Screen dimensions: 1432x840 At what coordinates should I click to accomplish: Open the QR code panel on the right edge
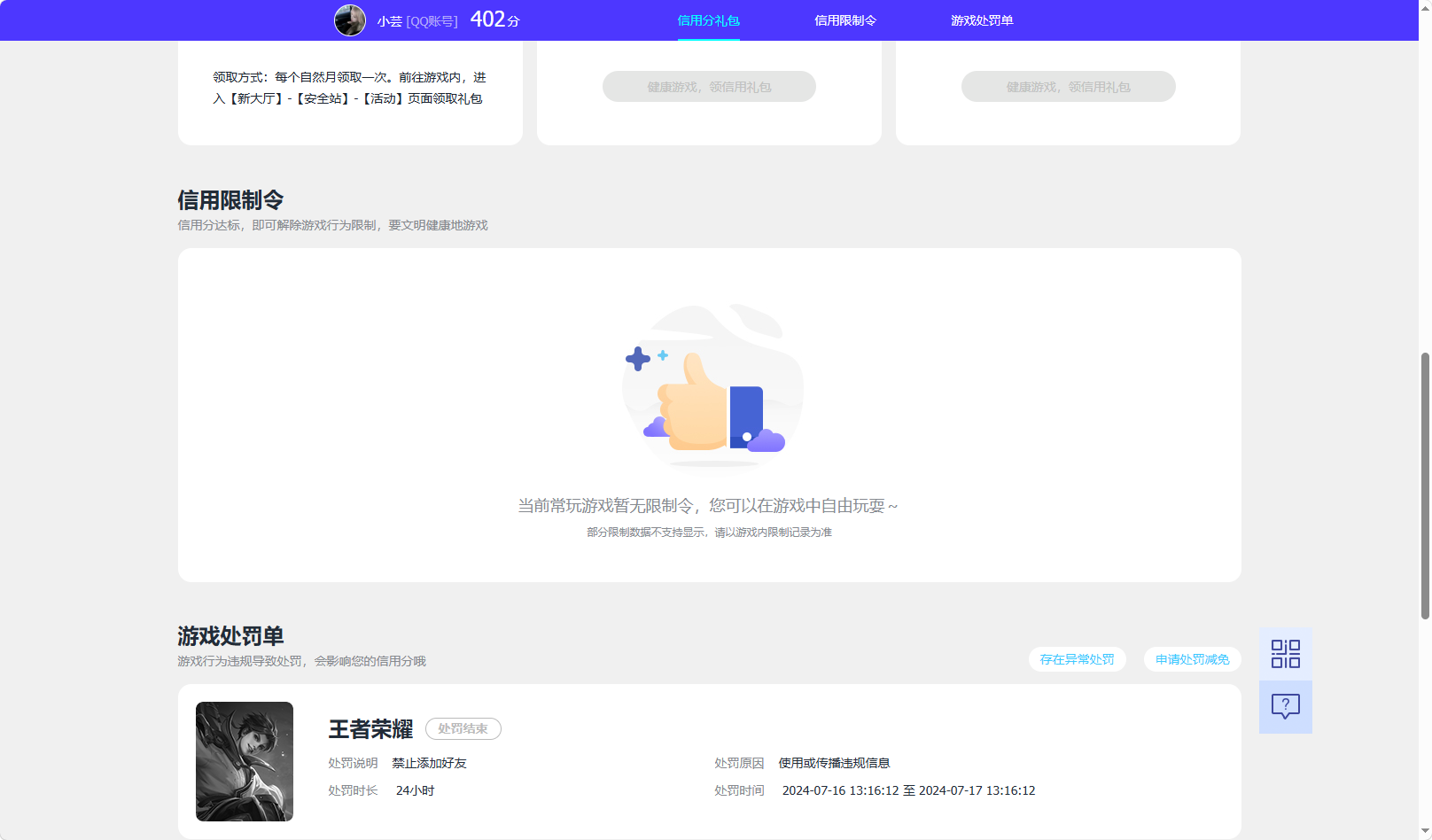(x=1285, y=653)
